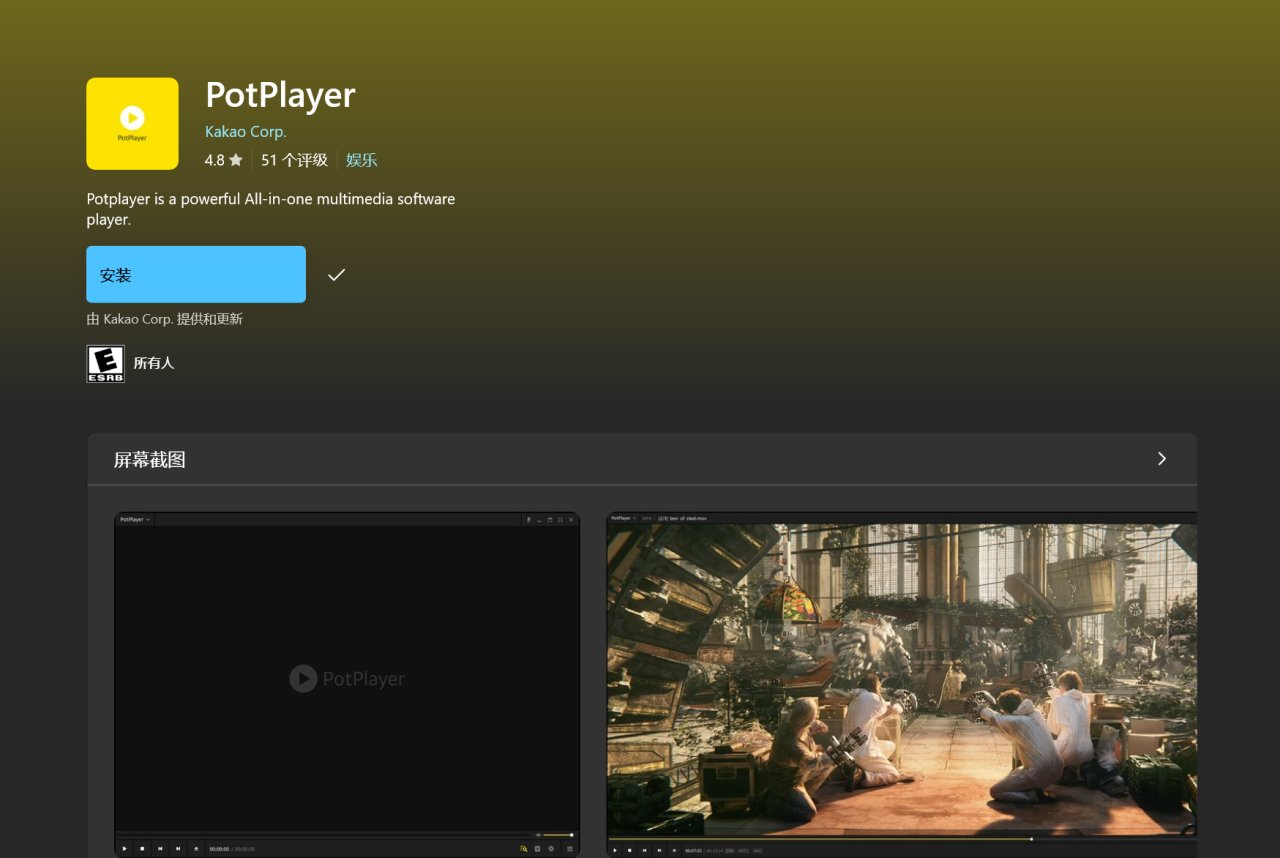Click the 4.8 star rating
1280x858 pixels.
click(224, 160)
